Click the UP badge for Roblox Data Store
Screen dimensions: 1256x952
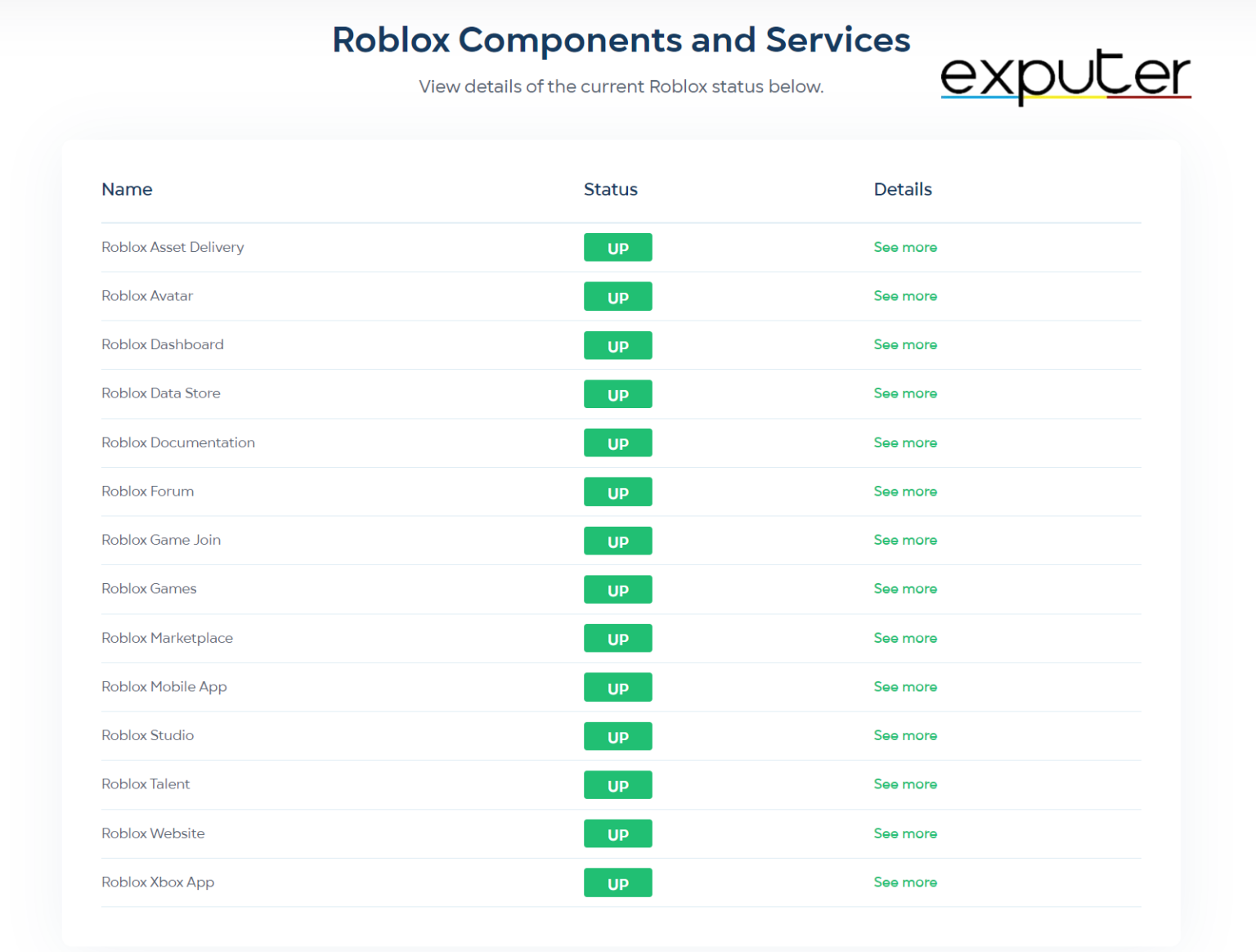tap(617, 393)
